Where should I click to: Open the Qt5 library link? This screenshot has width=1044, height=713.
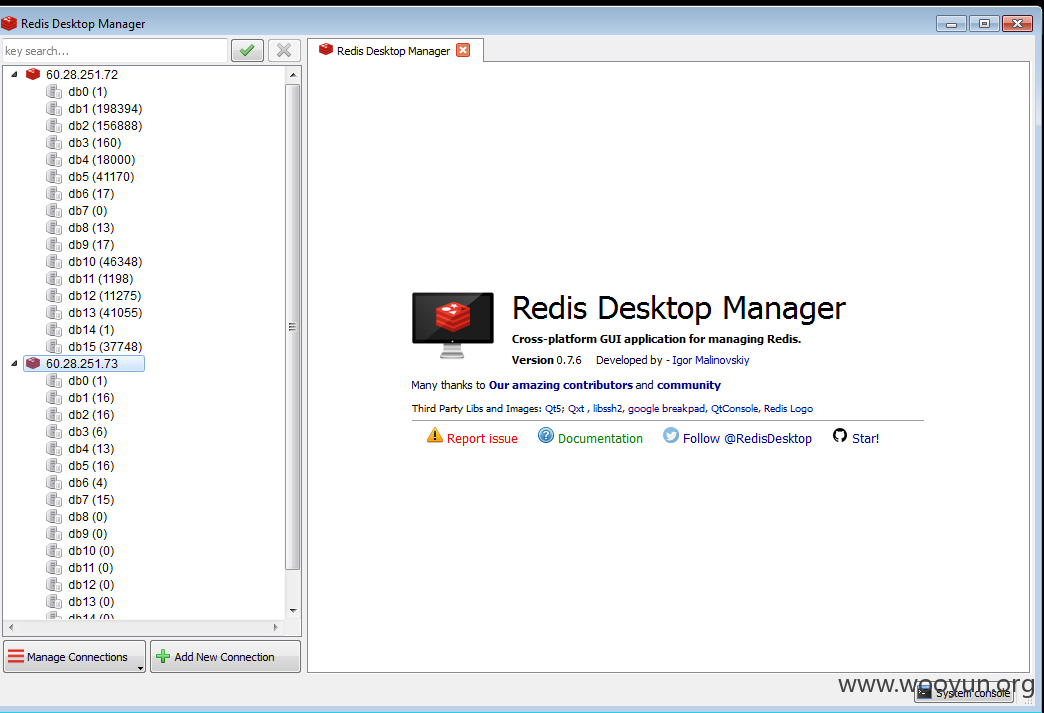[x=553, y=408]
